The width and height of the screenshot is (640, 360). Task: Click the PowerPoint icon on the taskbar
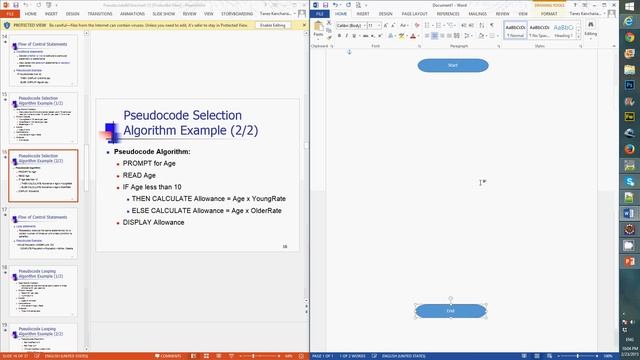click(629, 261)
